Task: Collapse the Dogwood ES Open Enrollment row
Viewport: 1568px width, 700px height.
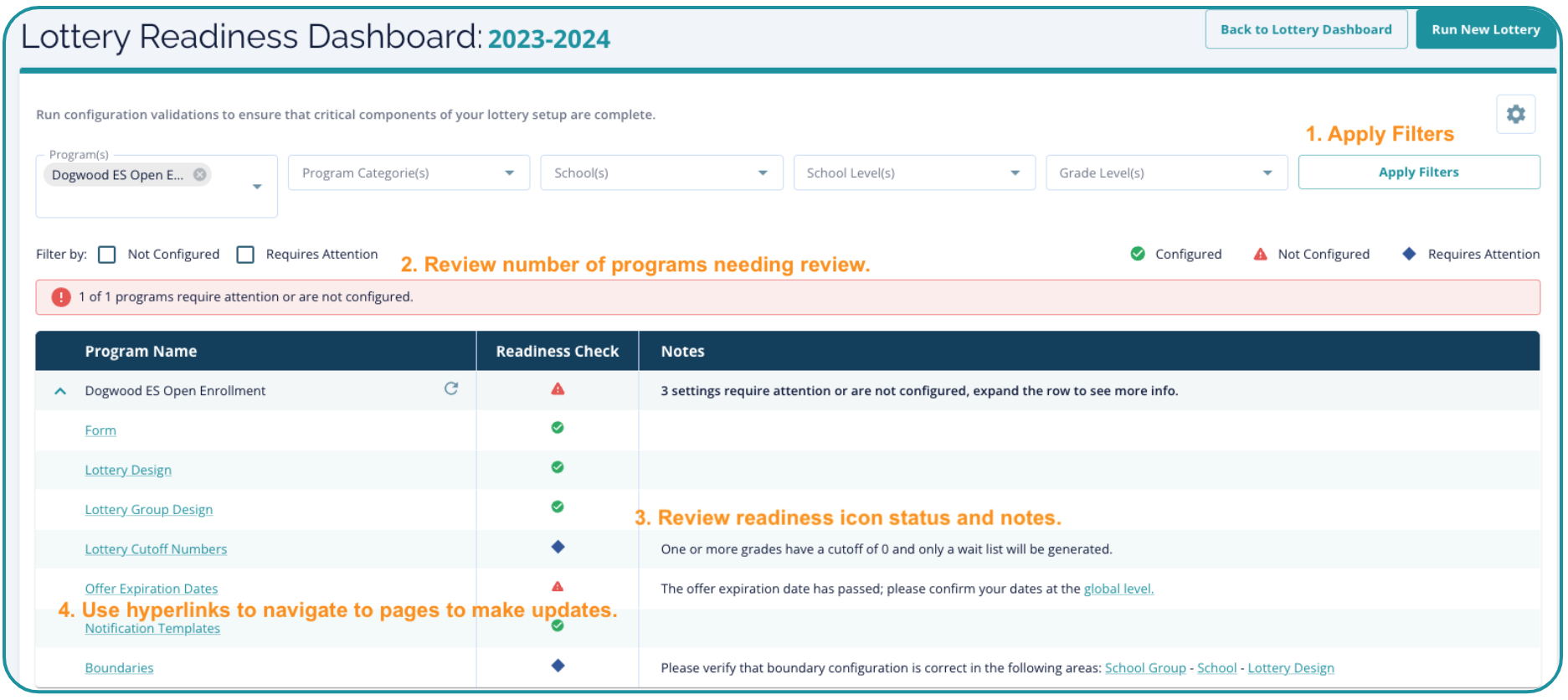Action: [60, 391]
